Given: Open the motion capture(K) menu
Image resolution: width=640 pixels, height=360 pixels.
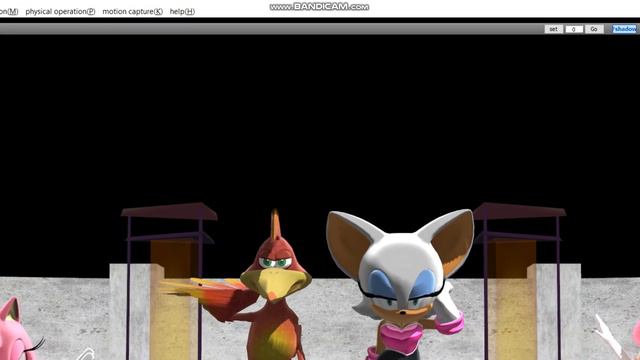Looking at the screenshot, I should (x=132, y=12).
